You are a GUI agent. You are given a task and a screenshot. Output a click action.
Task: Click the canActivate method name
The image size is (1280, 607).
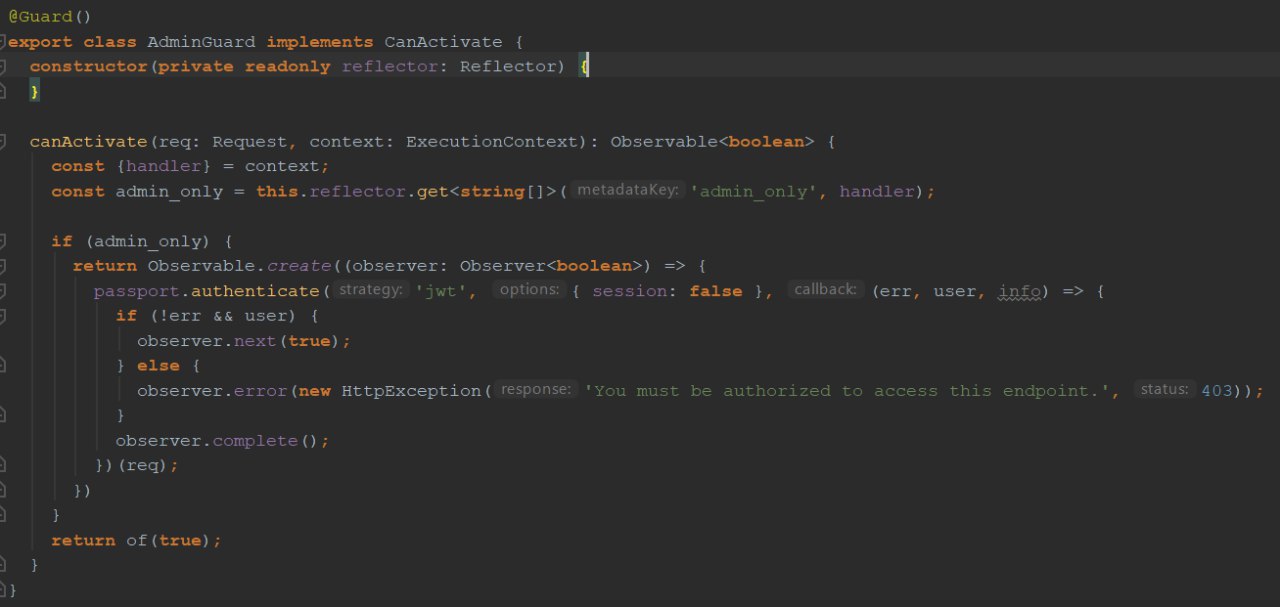click(88, 141)
